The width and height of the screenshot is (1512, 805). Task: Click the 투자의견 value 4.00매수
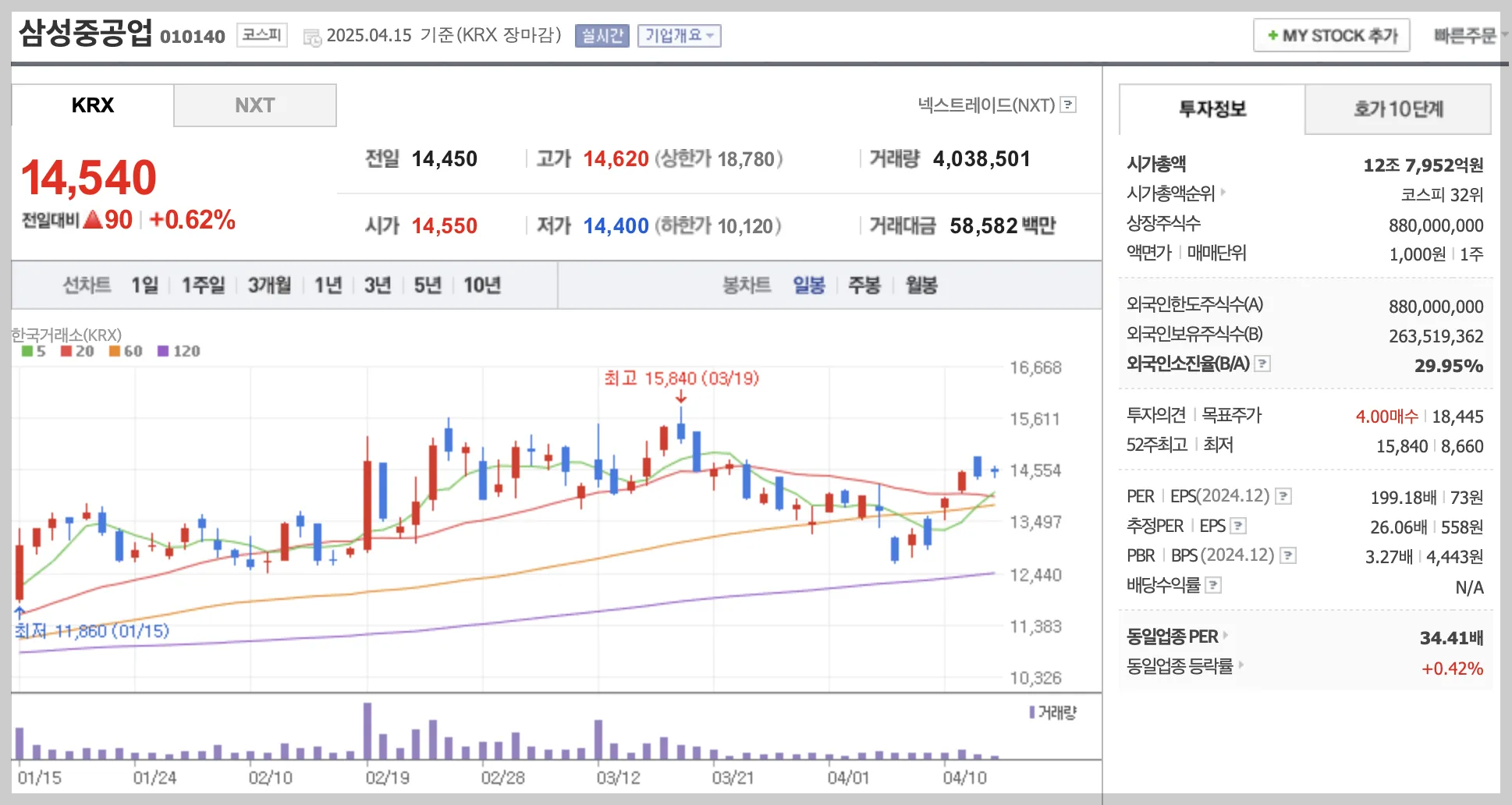click(1387, 417)
